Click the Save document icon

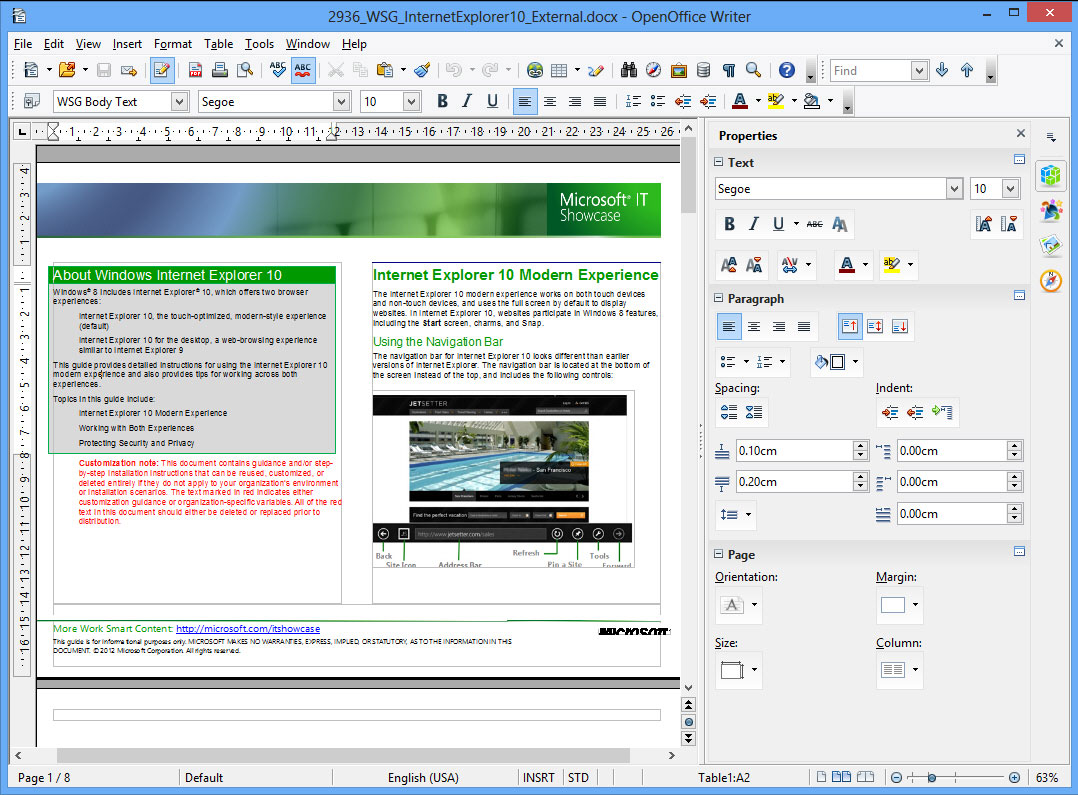coord(104,70)
